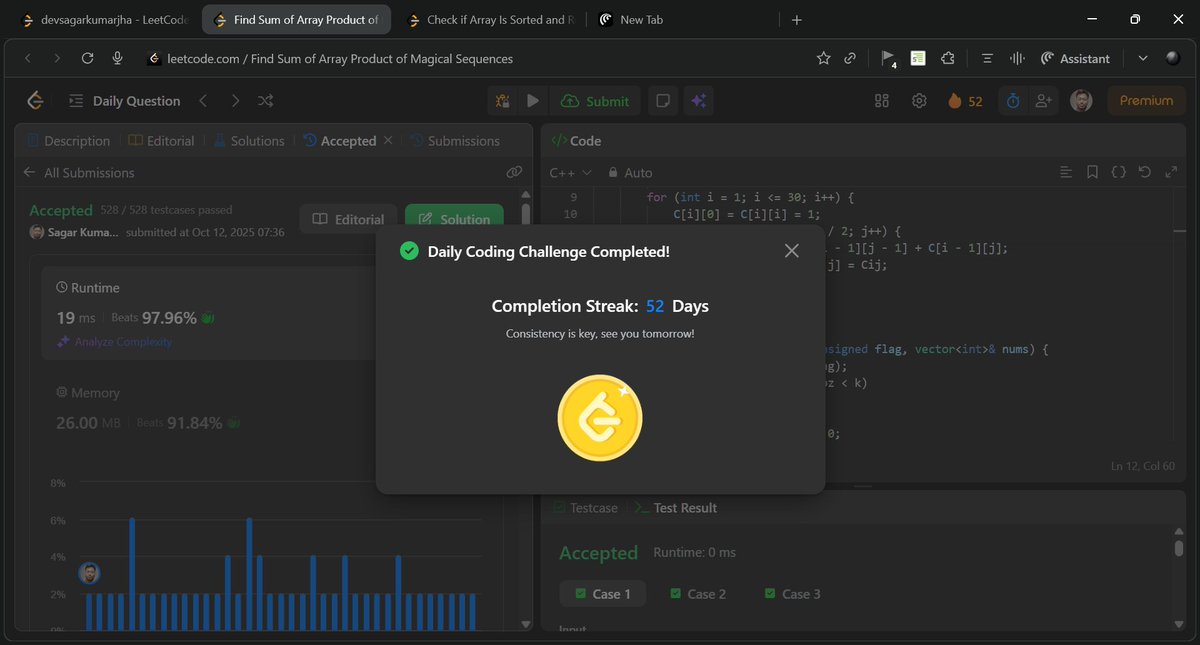Switch to the Solutions tab
The height and width of the screenshot is (645, 1200).
(247, 141)
